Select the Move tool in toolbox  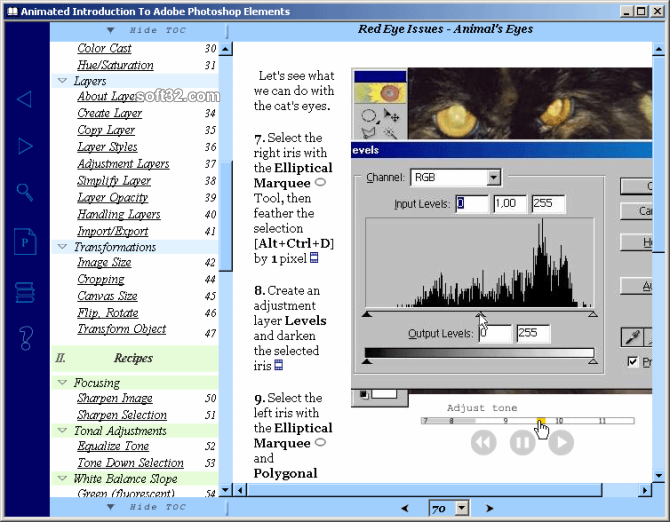coord(391,116)
